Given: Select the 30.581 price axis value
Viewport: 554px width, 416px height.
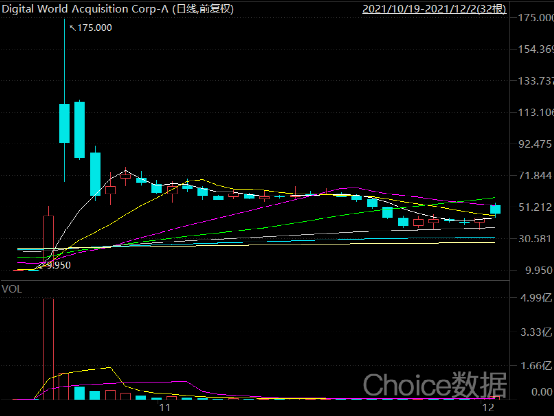Looking at the screenshot, I should 535,239.
